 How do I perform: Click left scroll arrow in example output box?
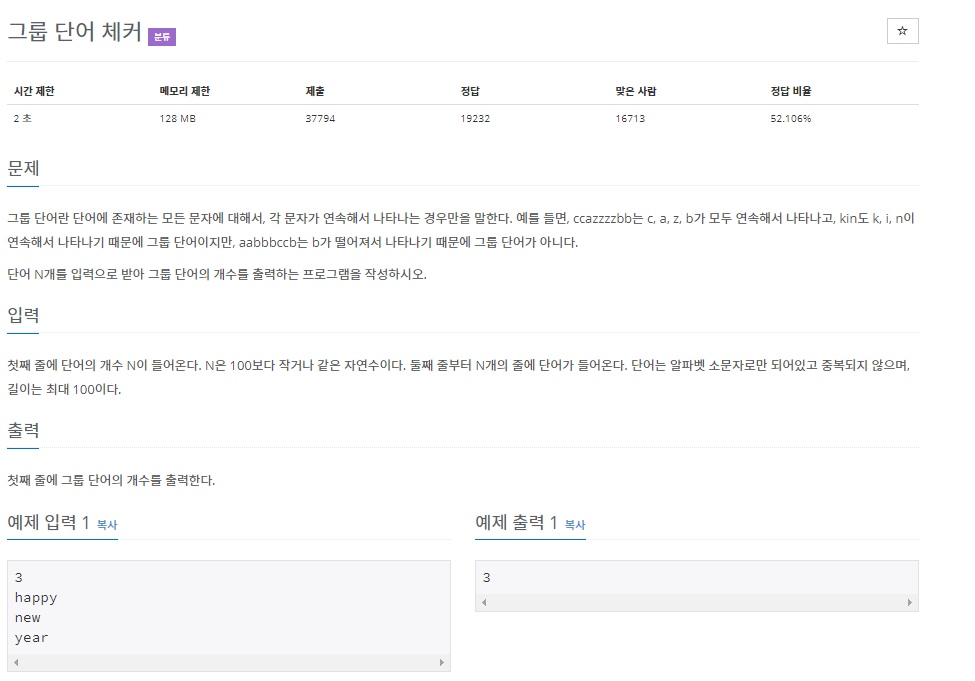point(484,602)
